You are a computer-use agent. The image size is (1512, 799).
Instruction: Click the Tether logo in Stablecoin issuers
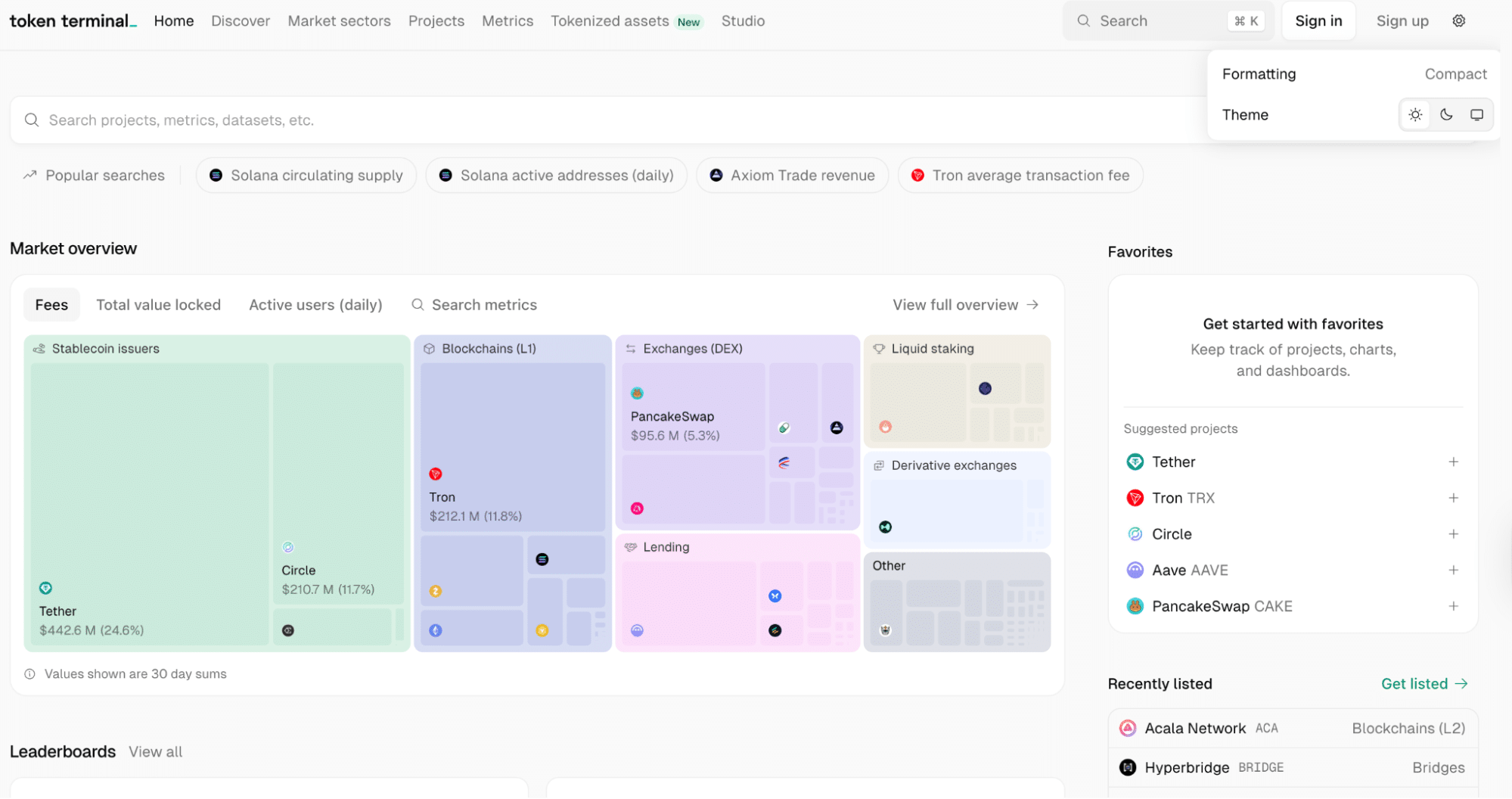click(45, 588)
